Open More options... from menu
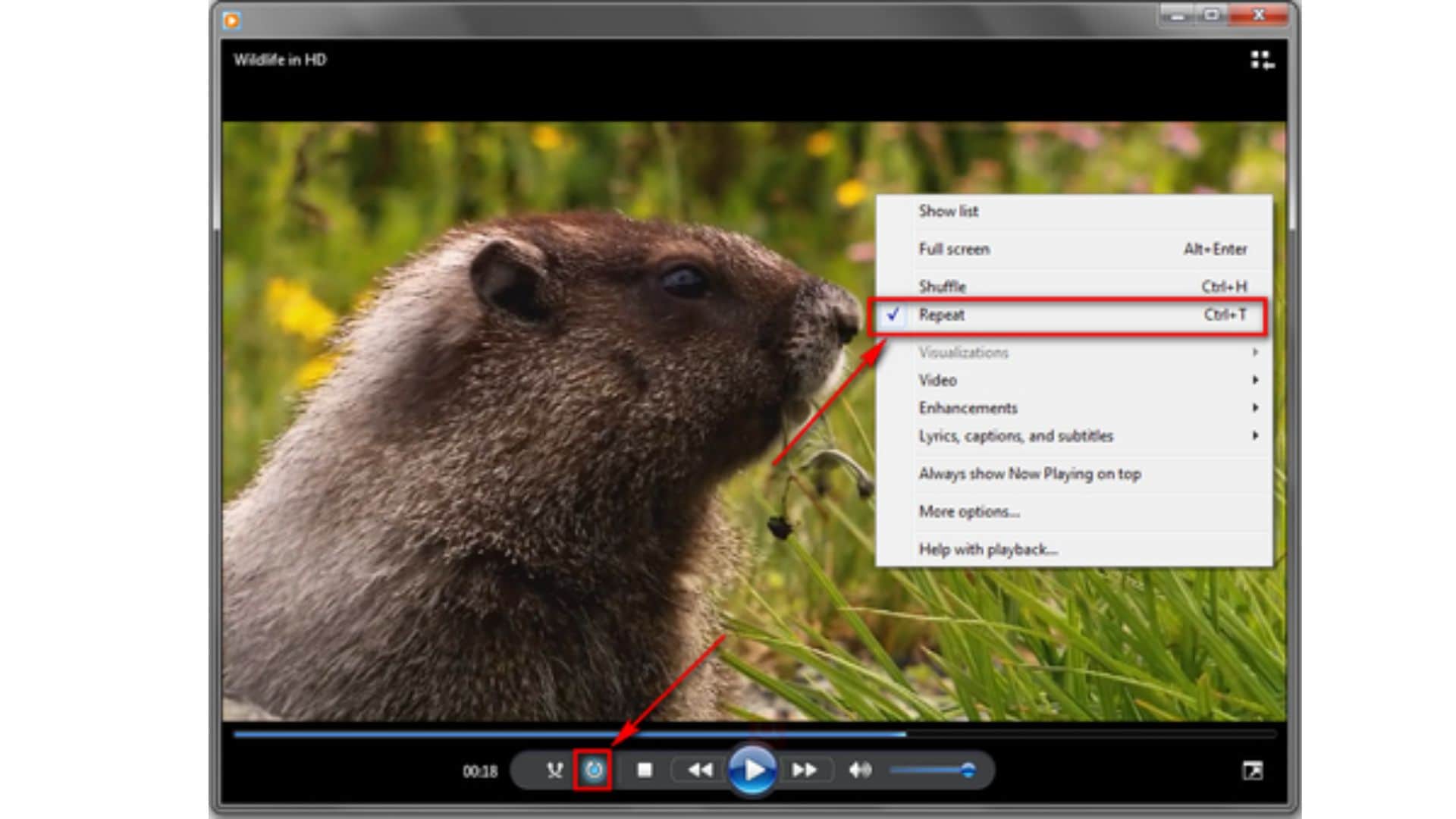1456x819 pixels. 1074,512
